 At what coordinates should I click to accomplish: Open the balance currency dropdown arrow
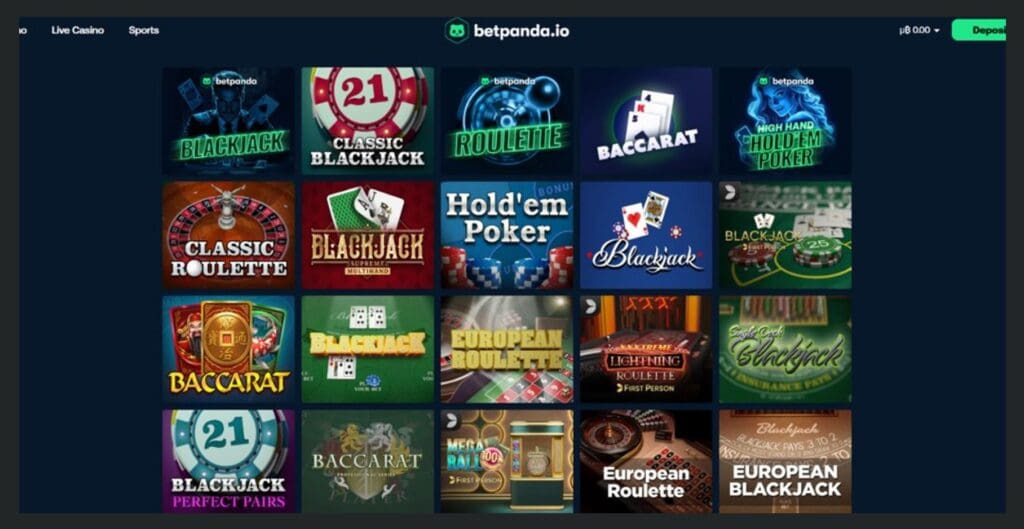pyautogui.click(x=936, y=31)
